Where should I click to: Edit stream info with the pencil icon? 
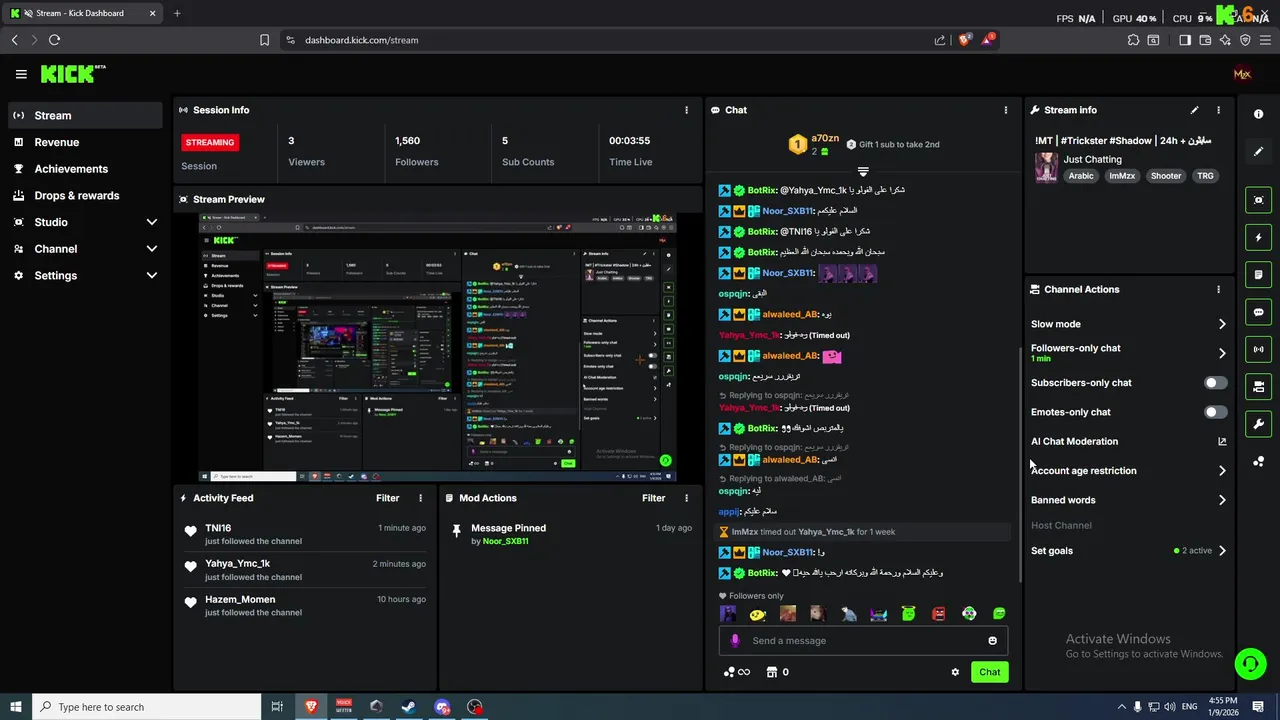[x=1194, y=110]
